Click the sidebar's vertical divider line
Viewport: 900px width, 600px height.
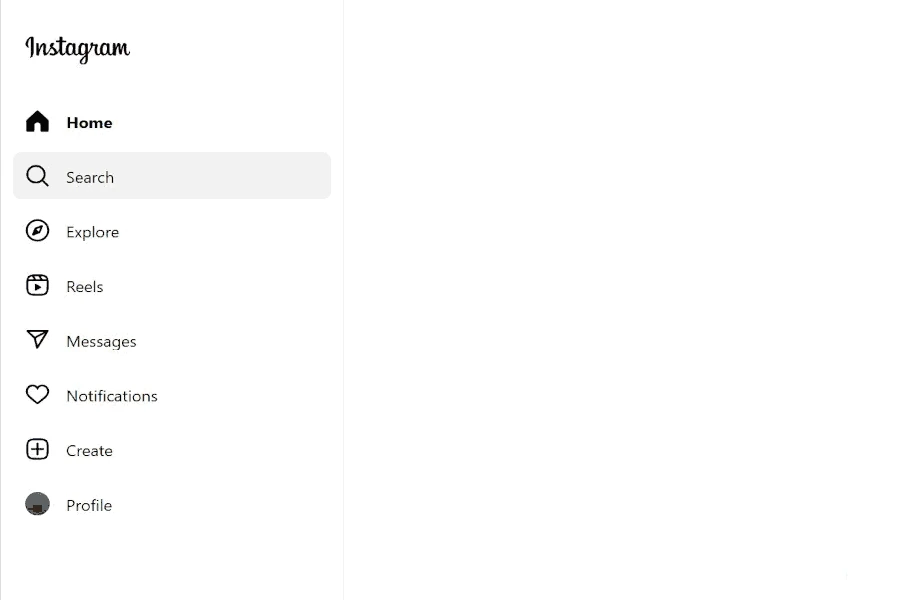[x=343, y=300]
